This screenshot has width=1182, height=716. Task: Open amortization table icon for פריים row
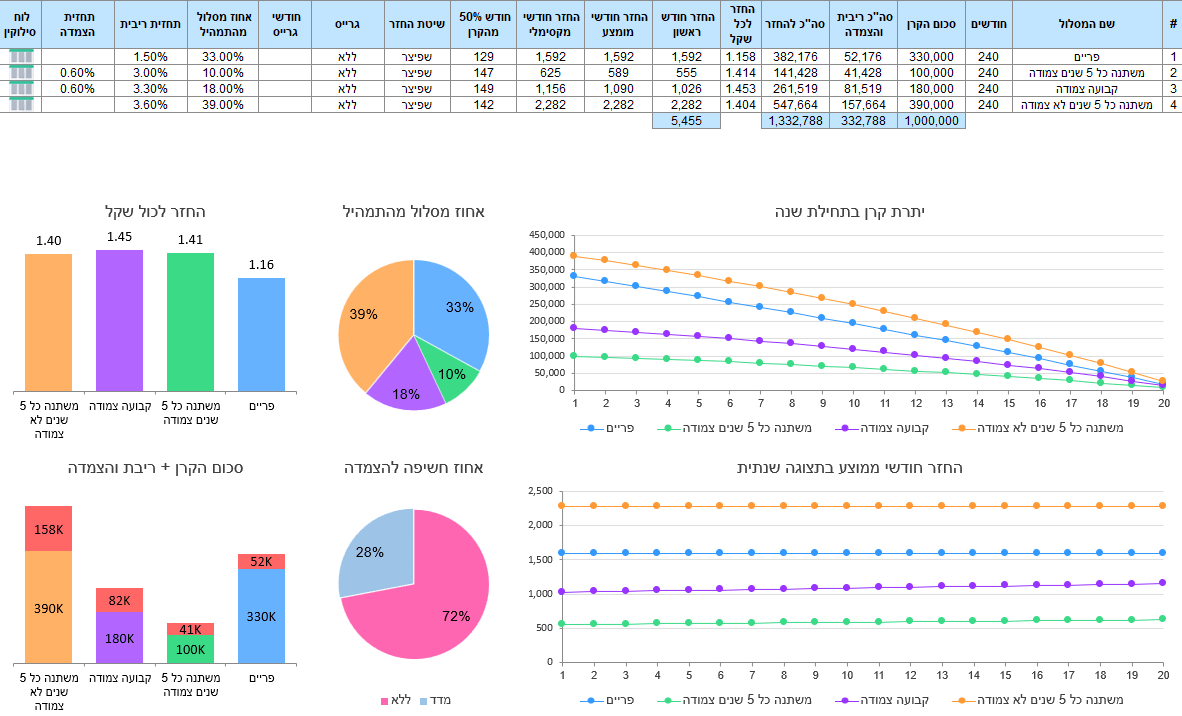click(x=21, y=57)
